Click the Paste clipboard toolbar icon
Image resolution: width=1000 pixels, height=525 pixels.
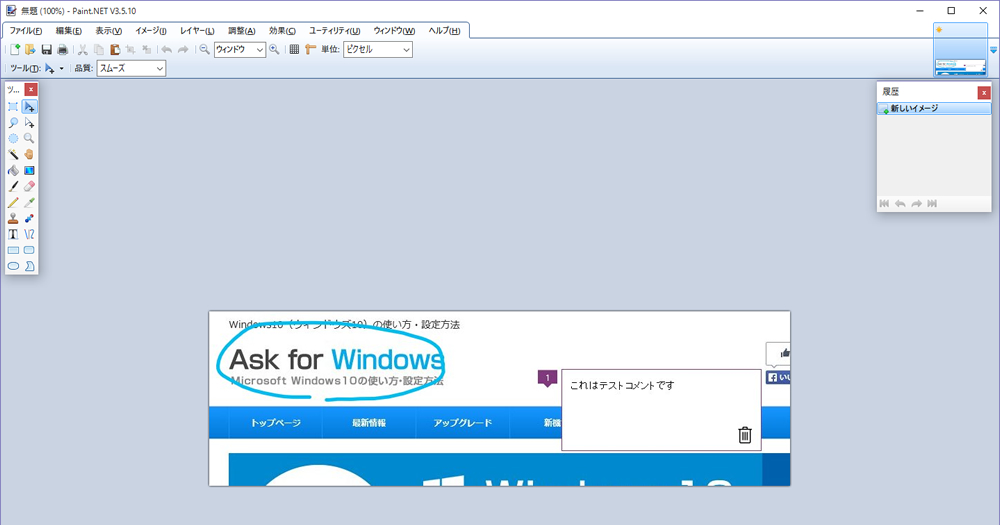click(x=115, y=49)
